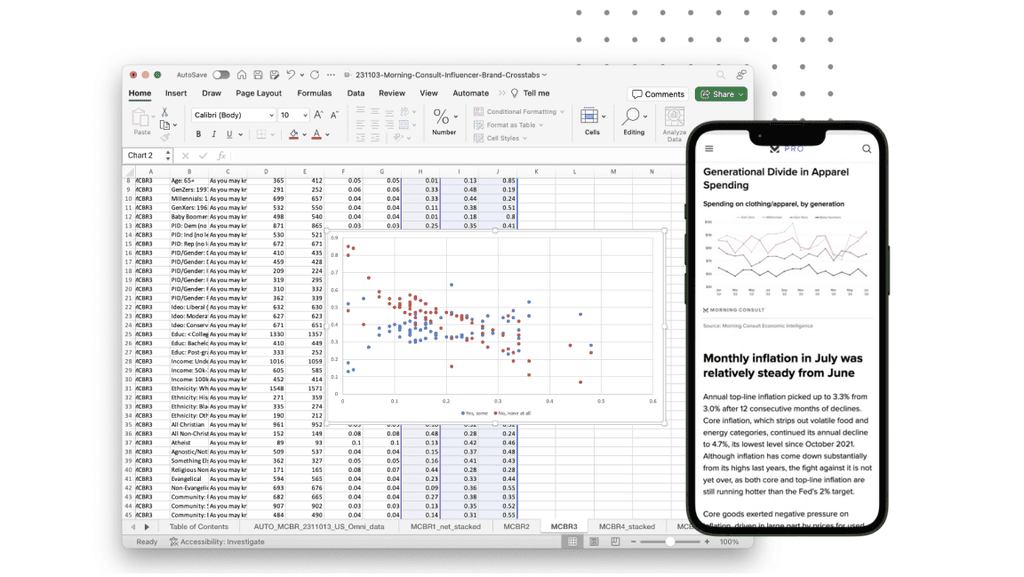Screen dimensions: 1024x577
Task: Click the Save icon in title bar
Action: tap(258, 75)
